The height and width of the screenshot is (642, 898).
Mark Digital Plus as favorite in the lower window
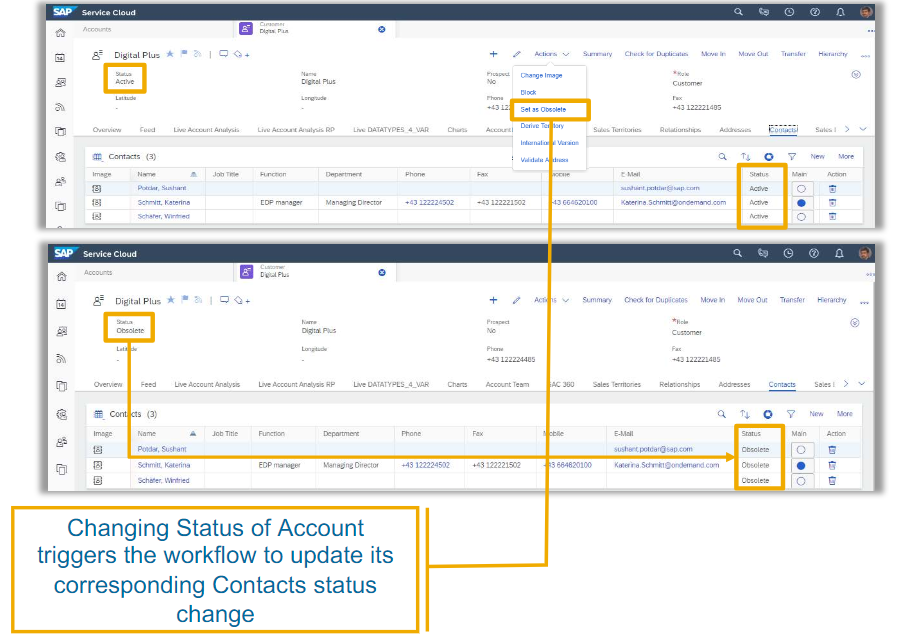(171, 300)
